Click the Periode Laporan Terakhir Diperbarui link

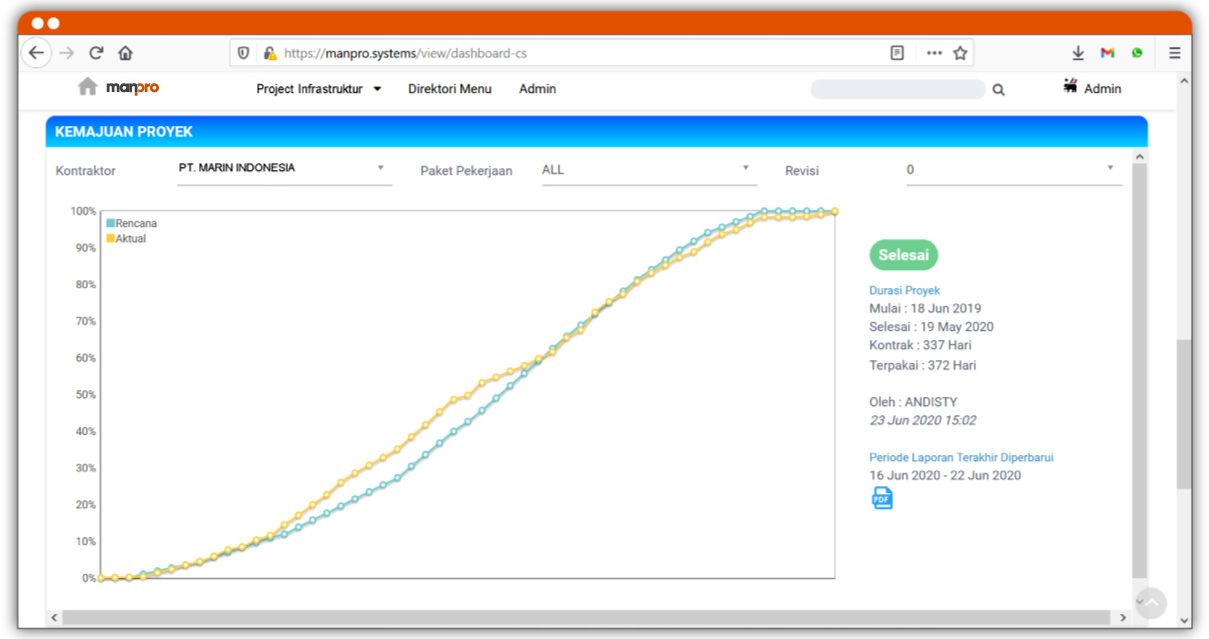(x=960, y=457)
